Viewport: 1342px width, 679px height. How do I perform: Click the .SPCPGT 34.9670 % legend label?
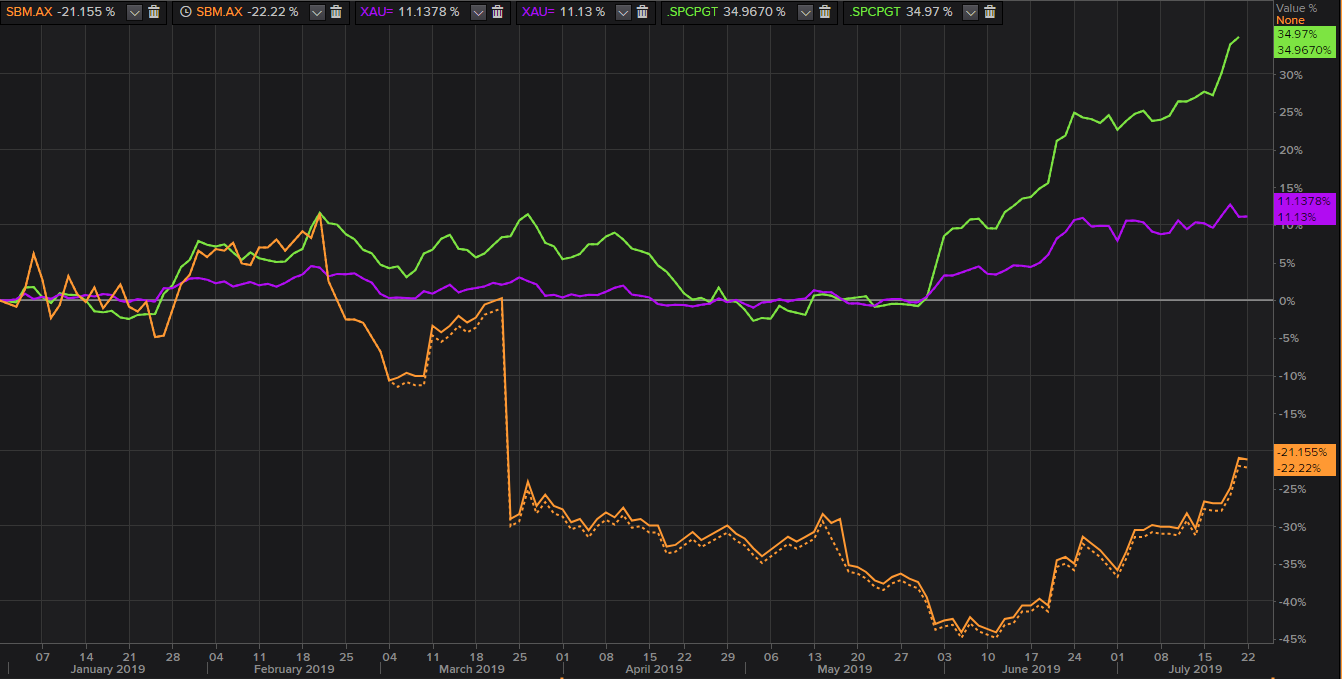click(724, 12)
